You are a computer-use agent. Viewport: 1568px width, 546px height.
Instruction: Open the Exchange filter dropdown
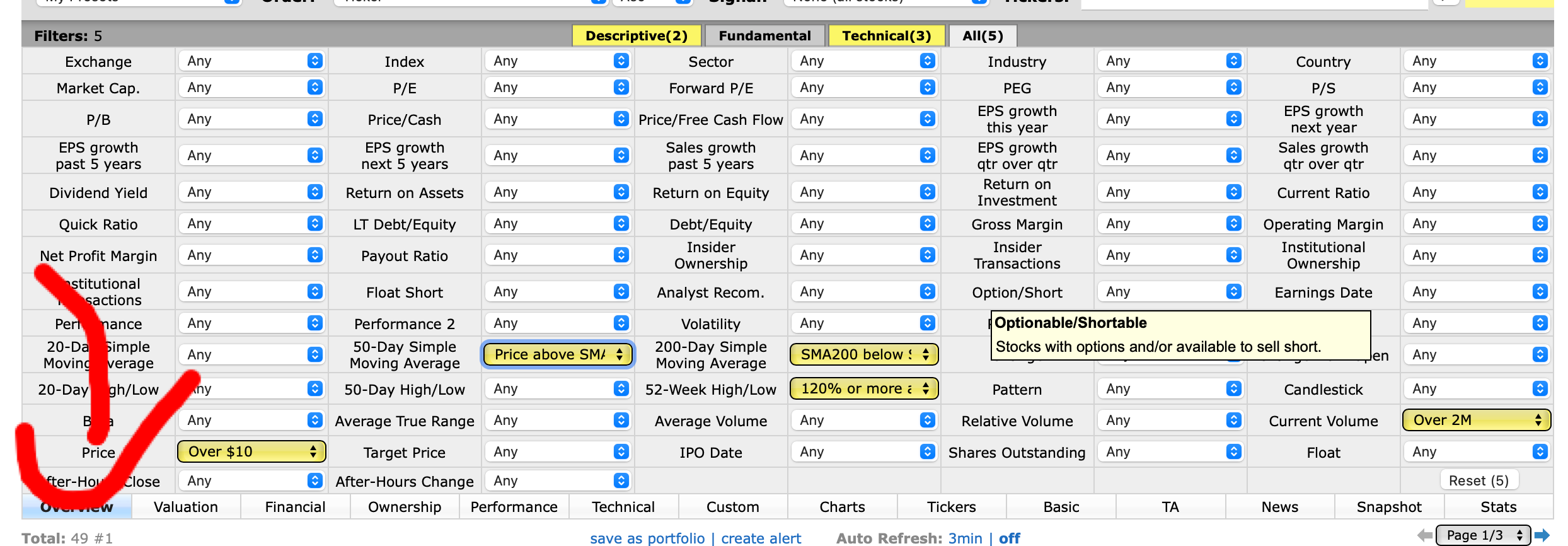251,61
